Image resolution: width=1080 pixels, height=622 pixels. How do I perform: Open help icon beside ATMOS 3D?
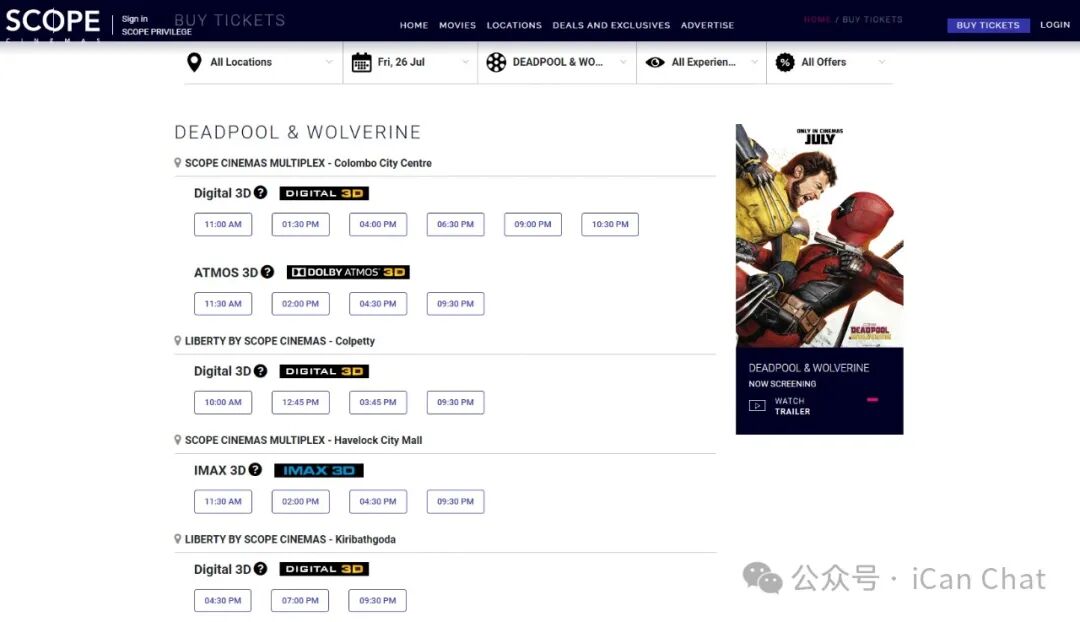pos(267,272)
